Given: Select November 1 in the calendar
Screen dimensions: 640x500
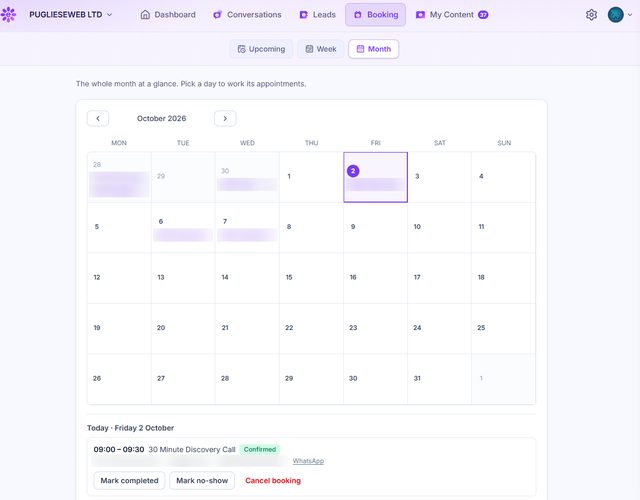Looking at the screenshot, I should pos(504,380).
